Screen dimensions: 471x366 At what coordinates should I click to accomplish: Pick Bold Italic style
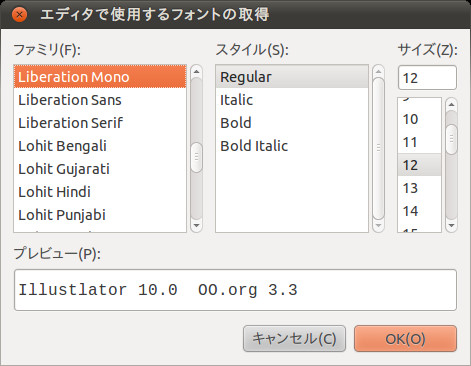coord(292,146)
